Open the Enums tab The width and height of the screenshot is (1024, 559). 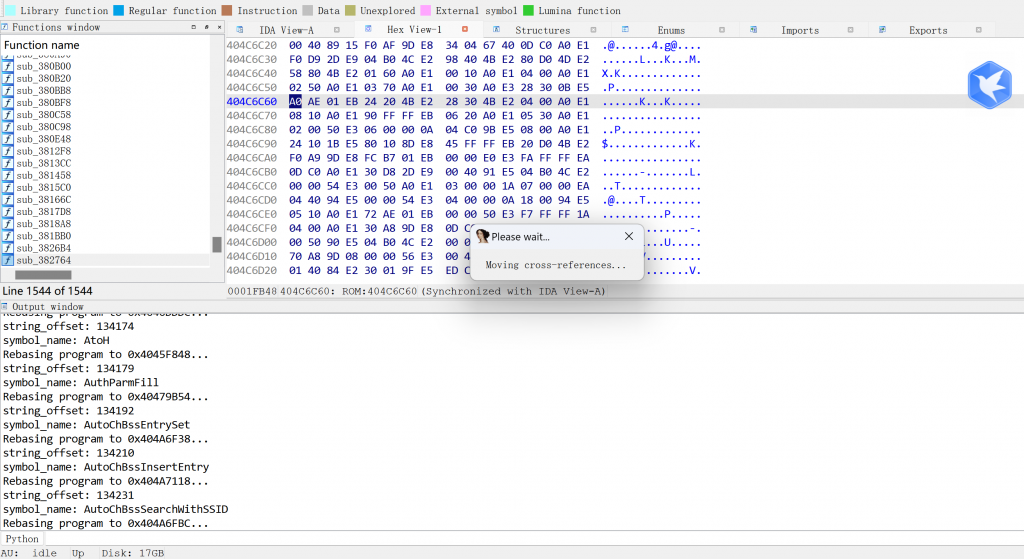coord(671,30)
